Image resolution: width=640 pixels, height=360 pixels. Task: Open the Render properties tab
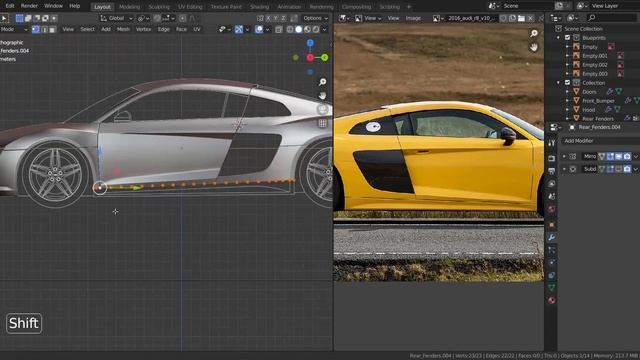pos(551,158)
